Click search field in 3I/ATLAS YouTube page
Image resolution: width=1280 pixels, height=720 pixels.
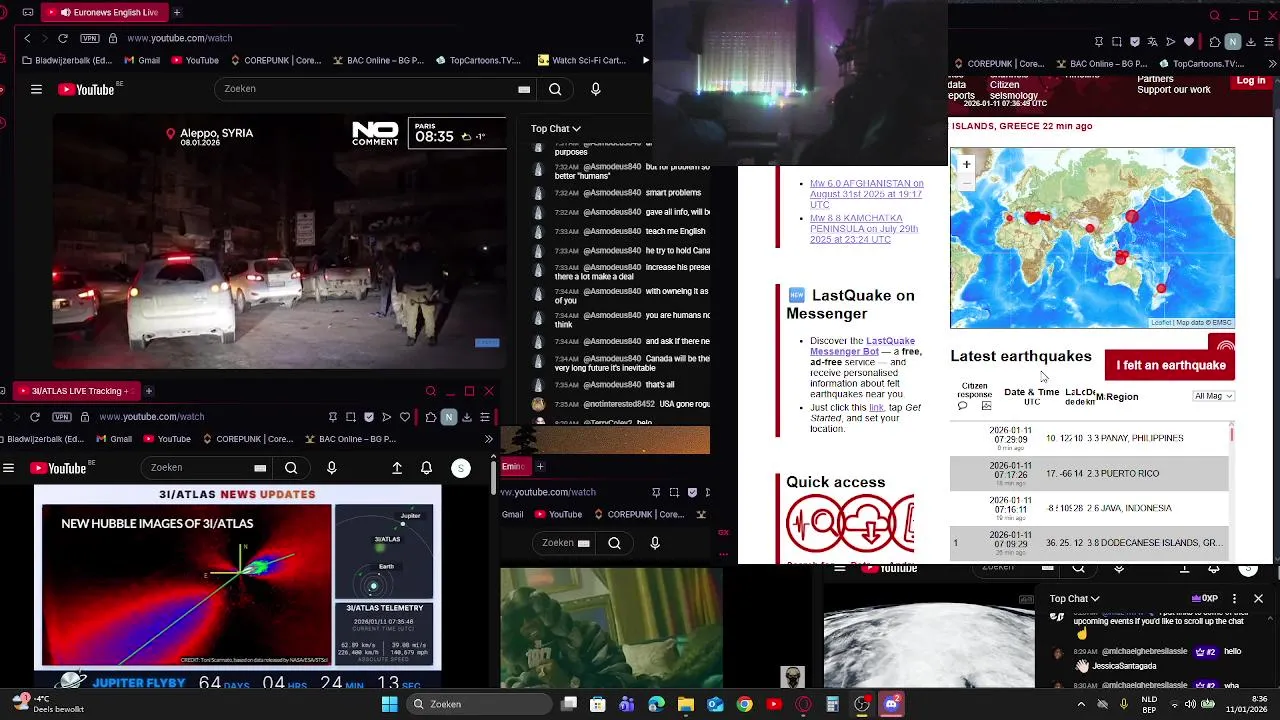coord(207,468)
